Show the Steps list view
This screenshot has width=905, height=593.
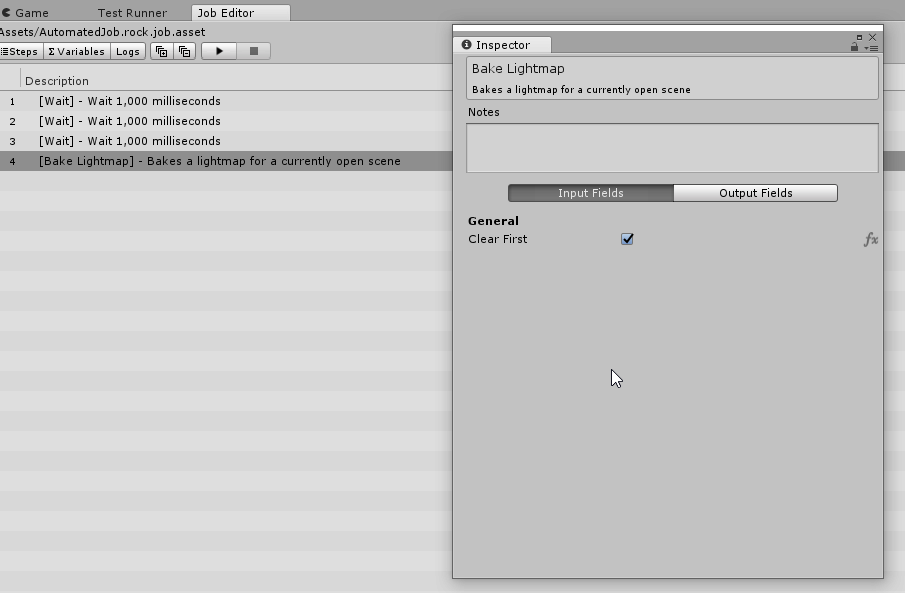20,51
